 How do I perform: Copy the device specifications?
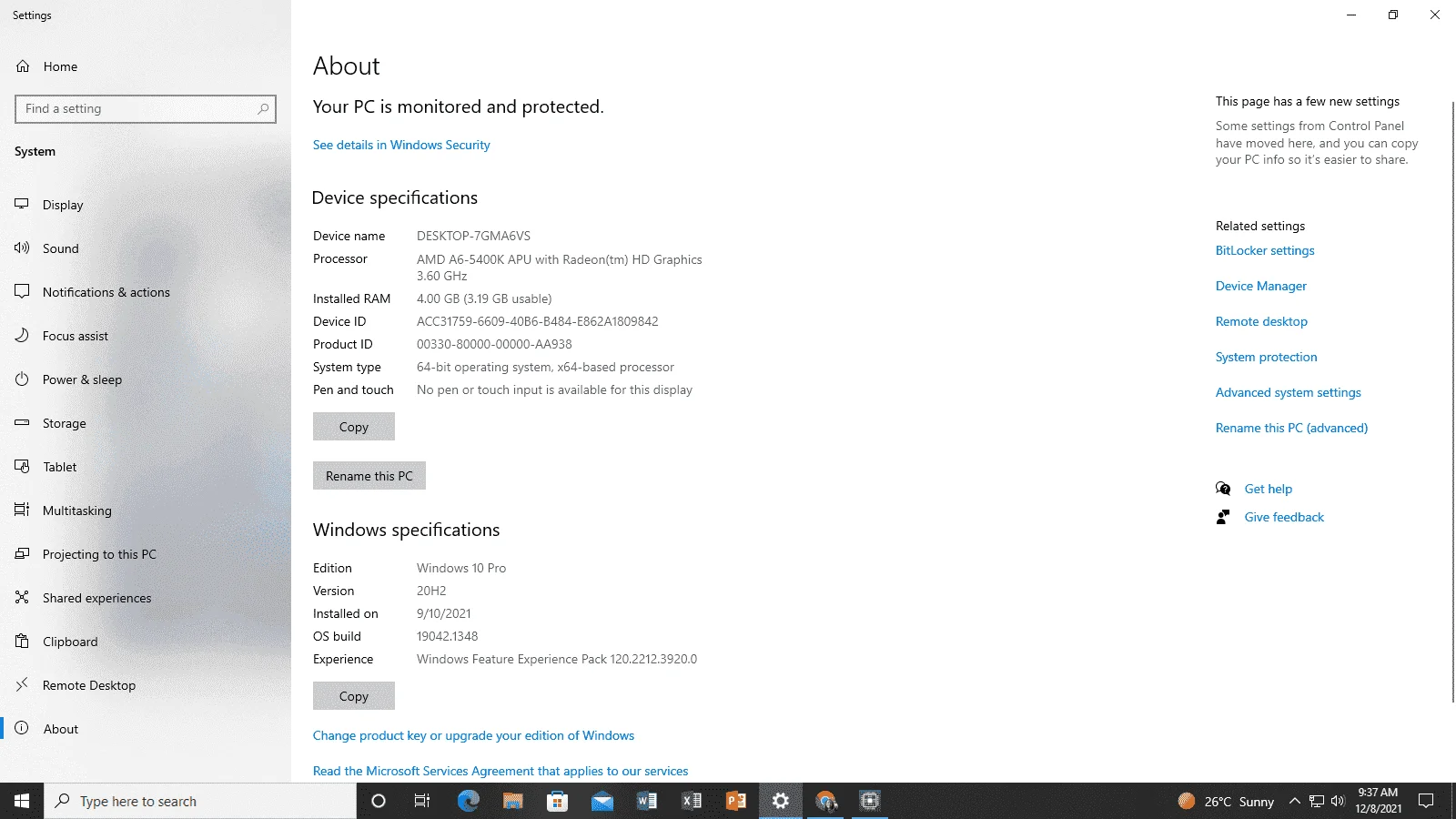354,427
